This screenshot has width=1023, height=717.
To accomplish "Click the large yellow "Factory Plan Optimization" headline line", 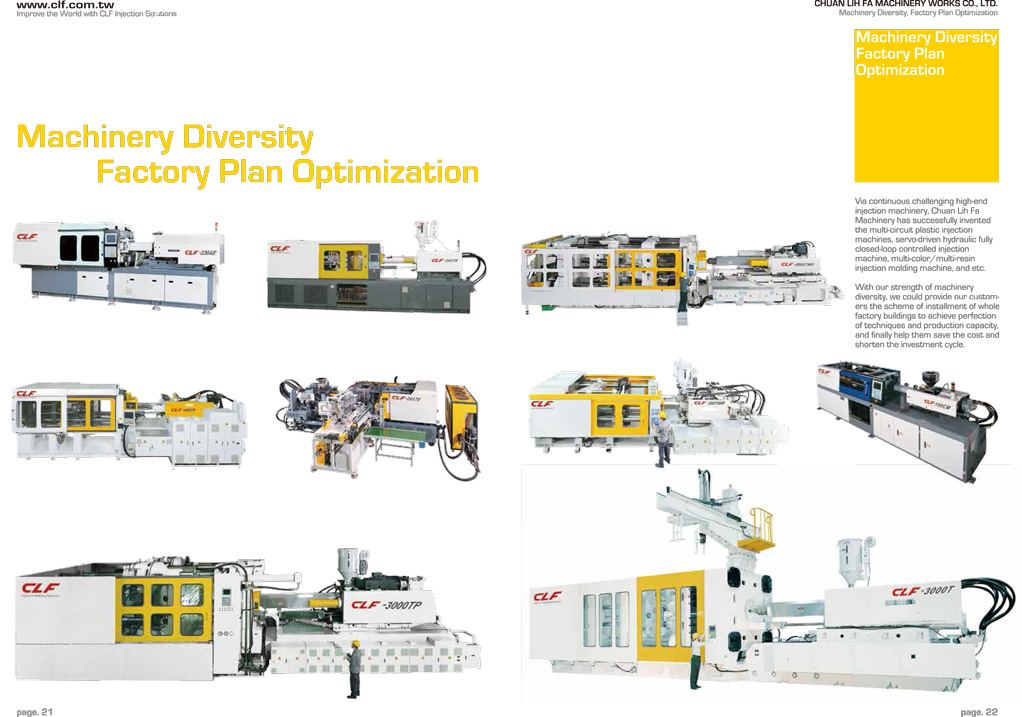I will click(x=288, y=172).
